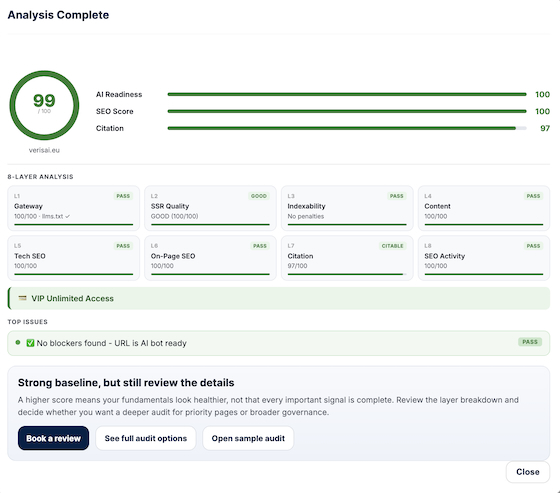Screen dimensions: 560x493
Task: Click the 99 overall score circle
Action: 44,105
